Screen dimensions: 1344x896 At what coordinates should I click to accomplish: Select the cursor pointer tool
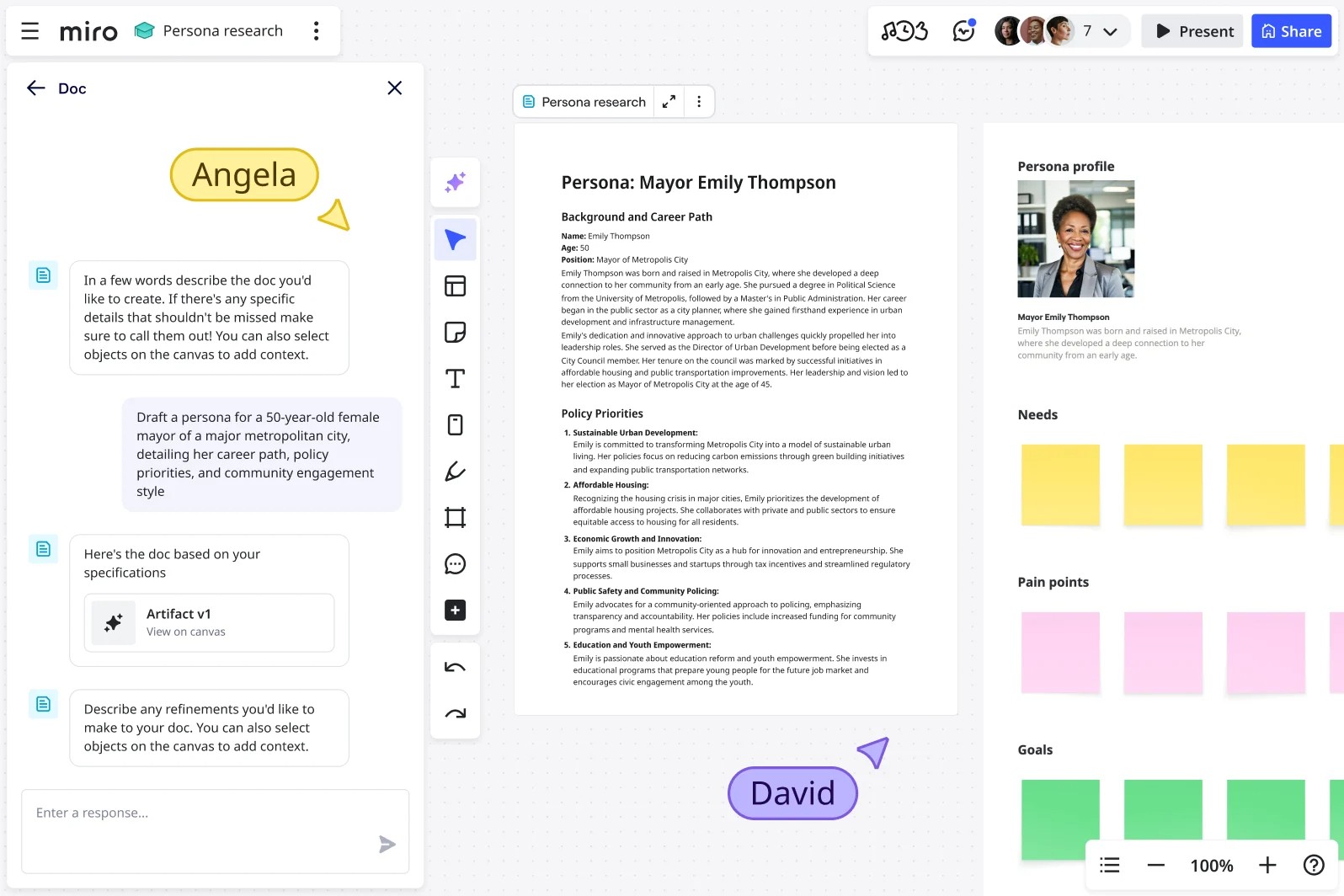[x=455, y=240]
